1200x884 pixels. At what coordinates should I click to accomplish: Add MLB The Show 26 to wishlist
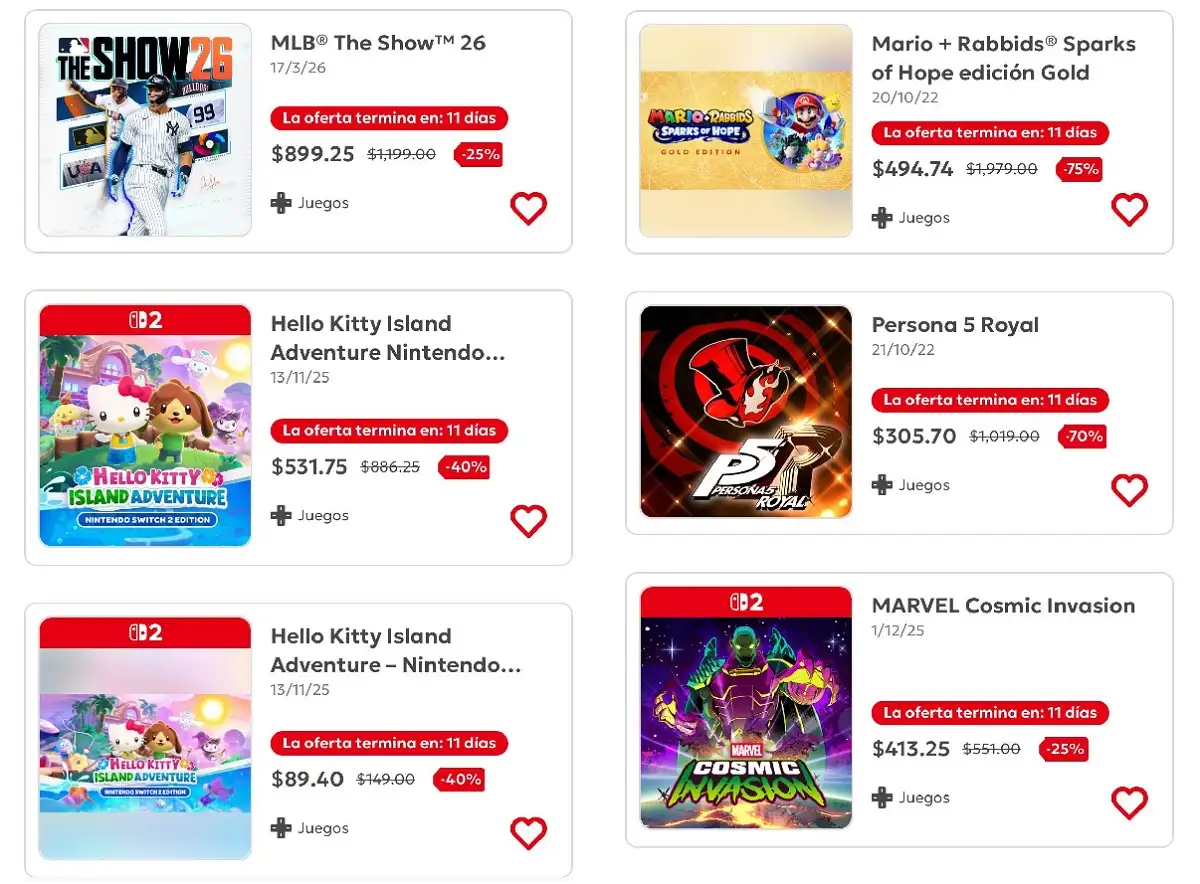coord(528,208)
